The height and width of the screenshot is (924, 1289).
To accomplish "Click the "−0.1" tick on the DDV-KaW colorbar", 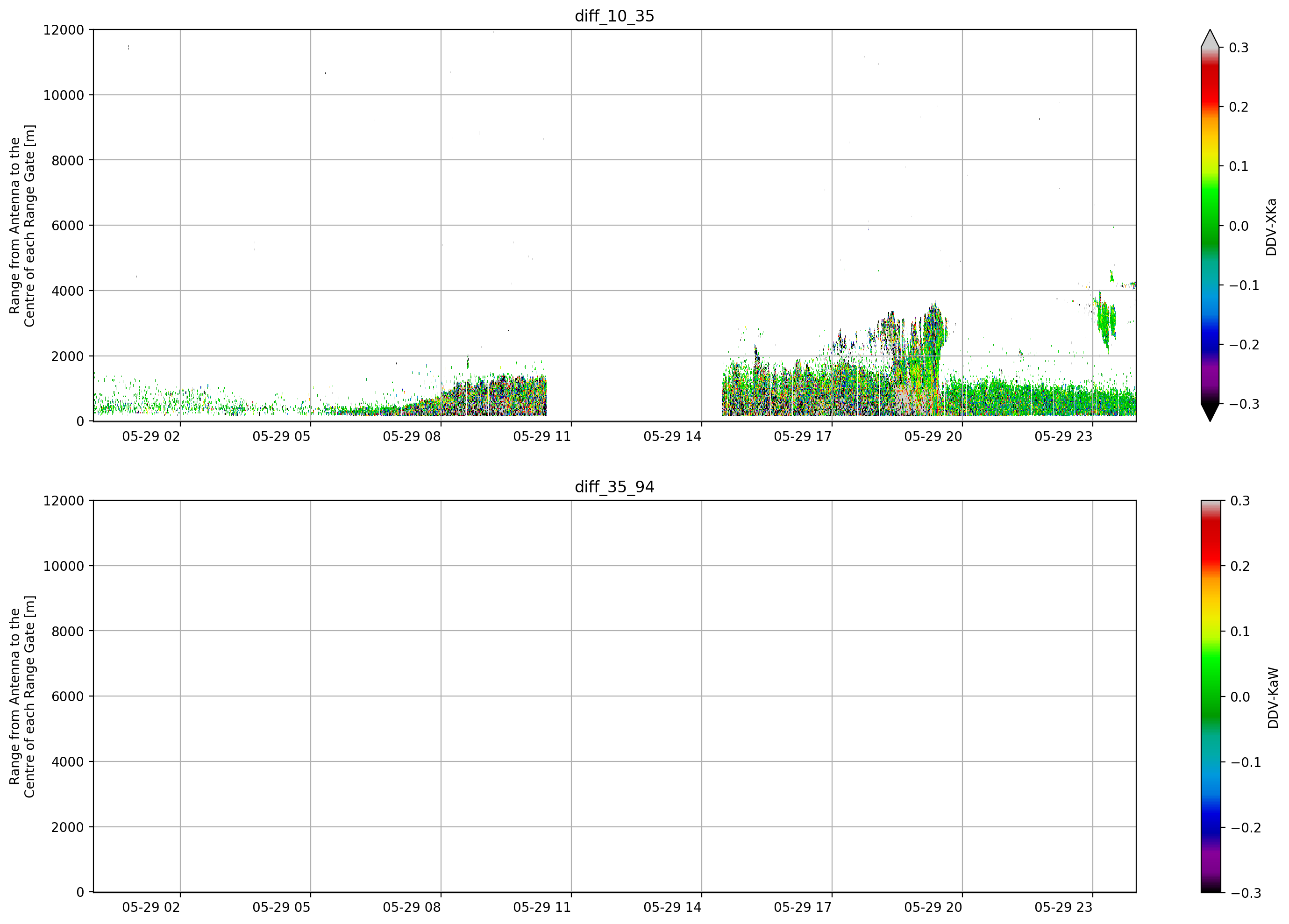I will pyautogui.click(x=1246, y=763).
